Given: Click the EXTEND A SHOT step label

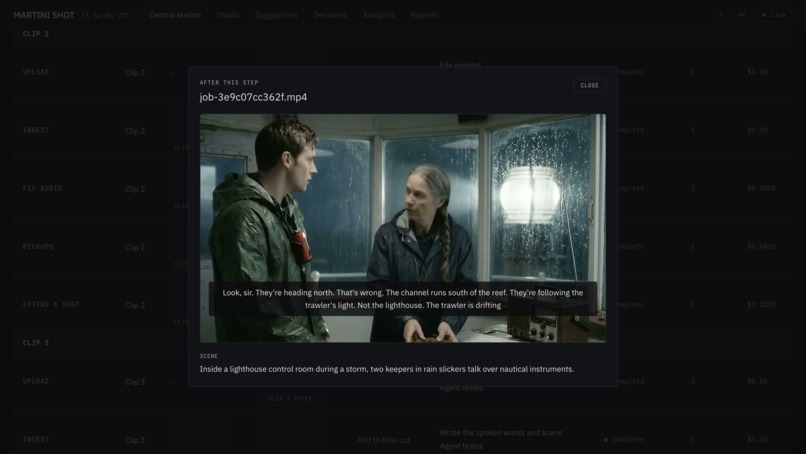Looking at the screenshot, I should point(51,304).
